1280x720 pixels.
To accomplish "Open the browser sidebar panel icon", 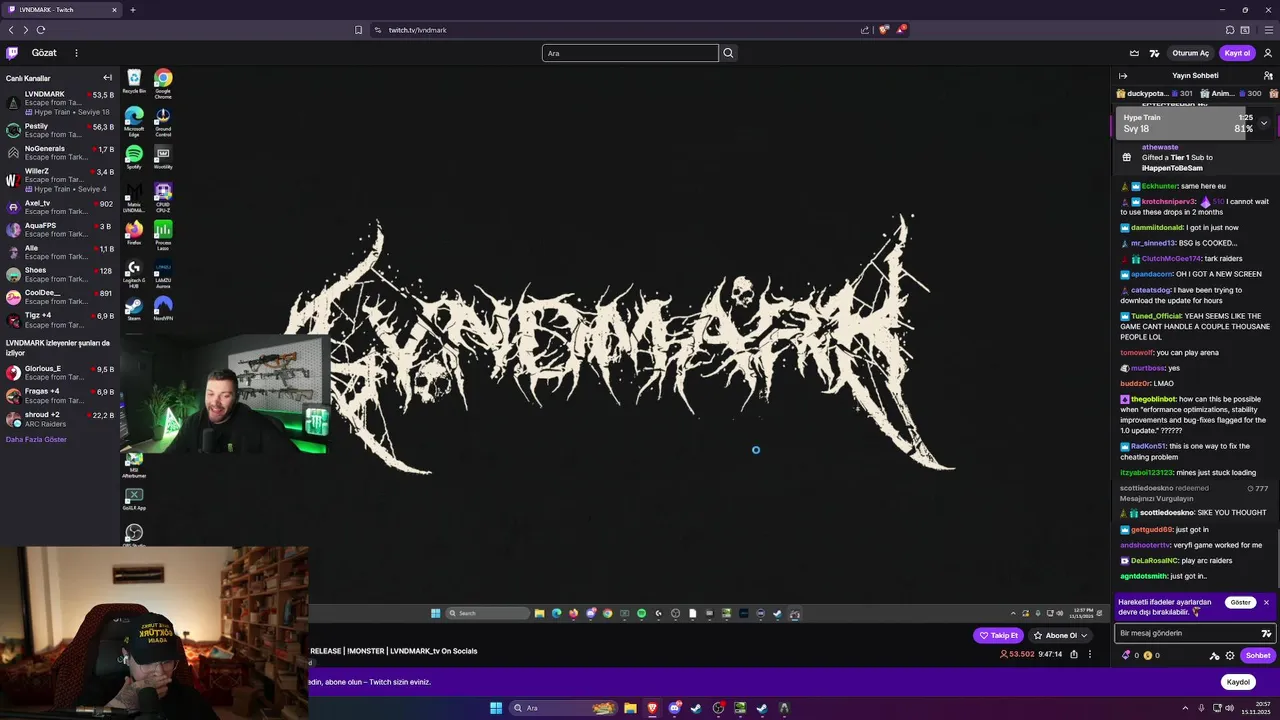I will [x=1244, y=30].
